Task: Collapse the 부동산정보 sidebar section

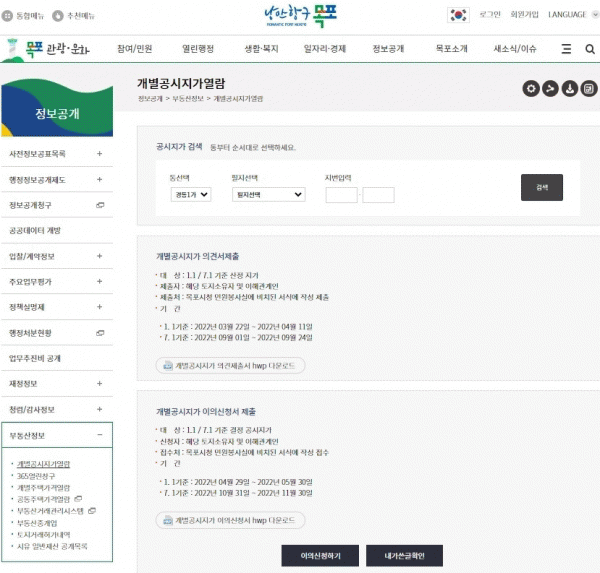Action: pyautogui.click(x=99, y=436)
